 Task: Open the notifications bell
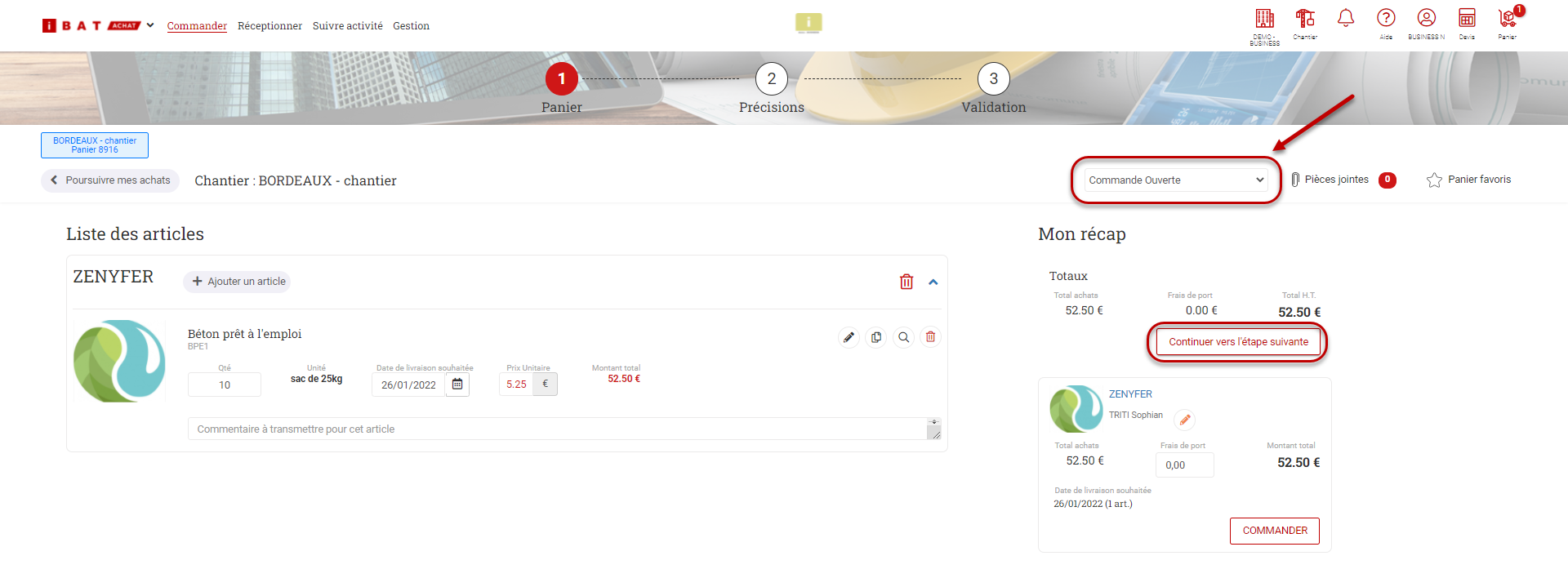1345,18
